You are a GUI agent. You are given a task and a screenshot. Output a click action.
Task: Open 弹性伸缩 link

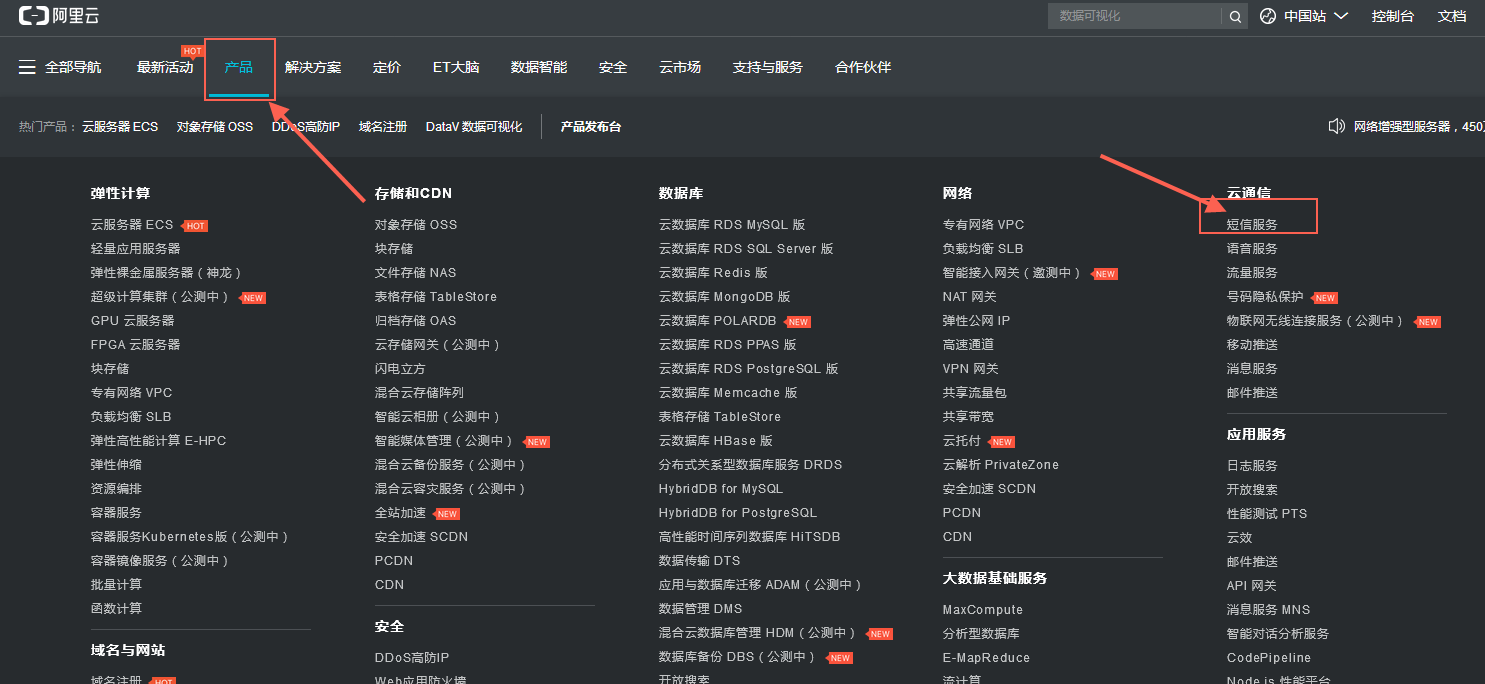pyautogui.click(x=116, y=465)
